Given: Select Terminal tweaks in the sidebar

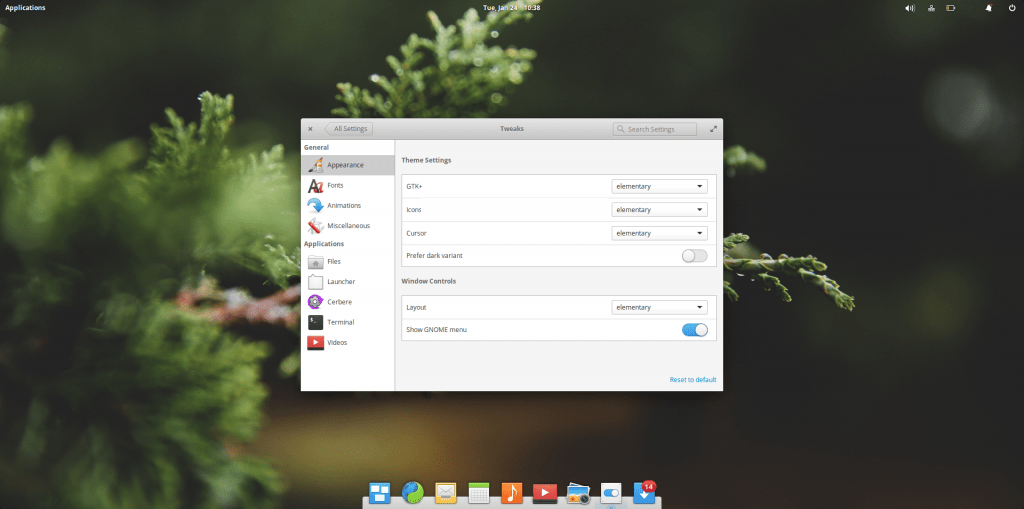Looking at the screenshot, I should pyautogui.click(x=340, y=322).
